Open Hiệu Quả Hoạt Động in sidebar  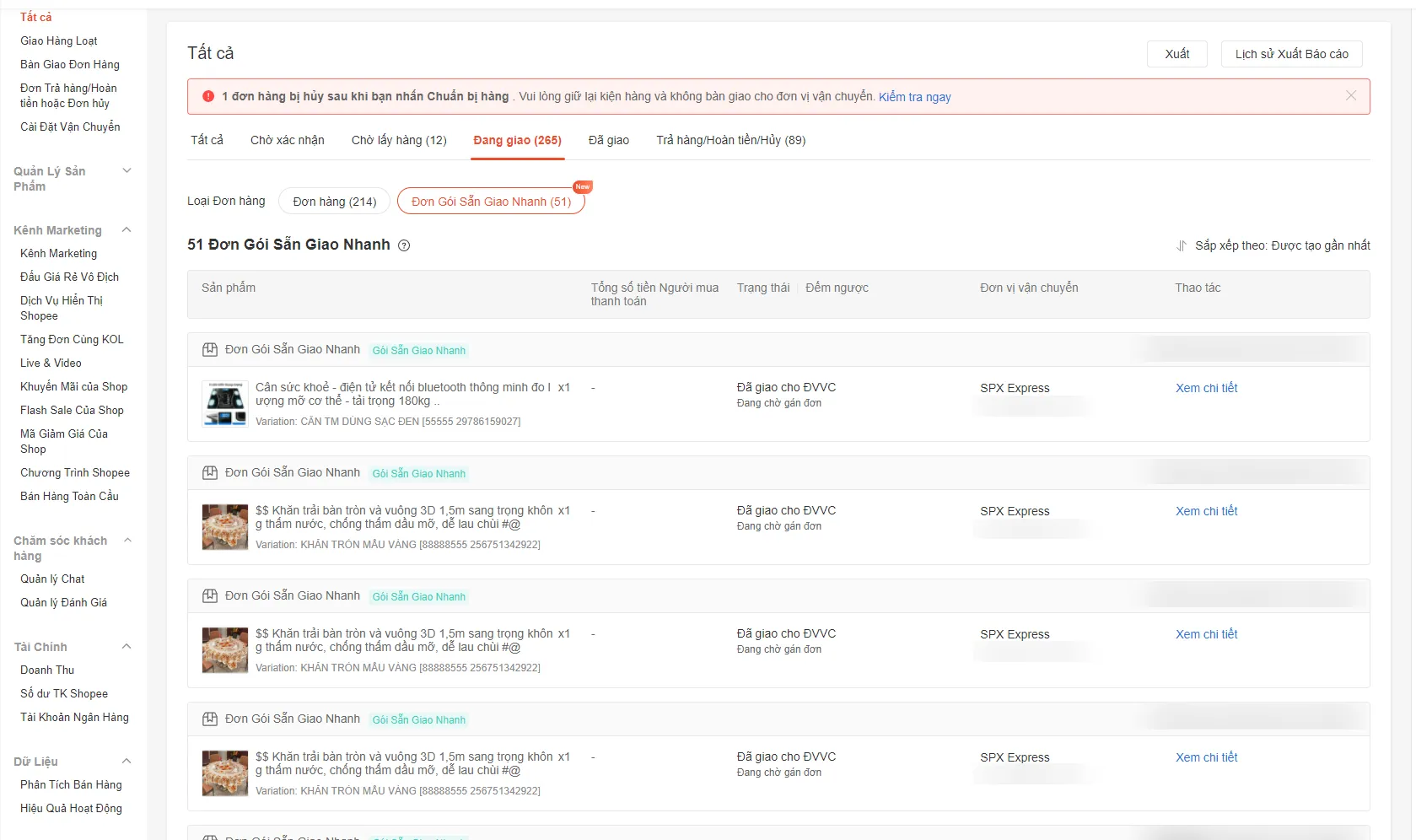coord(71,808)
